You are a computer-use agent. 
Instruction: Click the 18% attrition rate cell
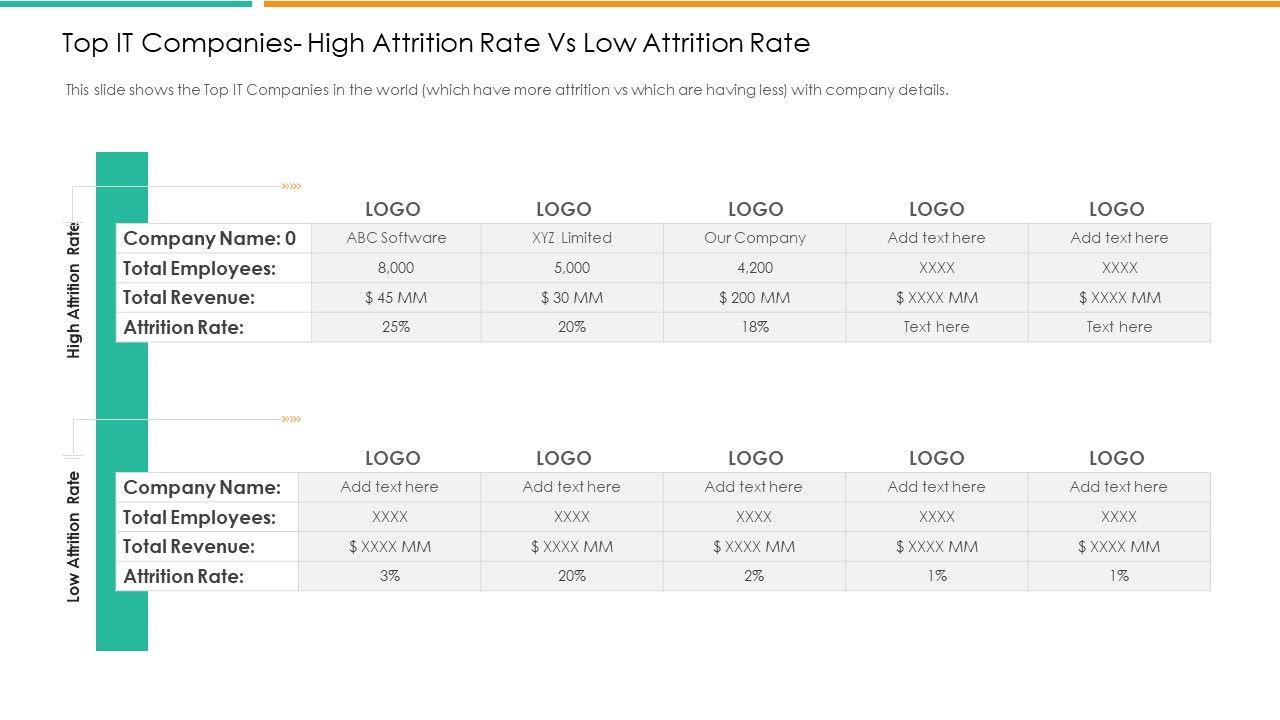tap(755, 327)
